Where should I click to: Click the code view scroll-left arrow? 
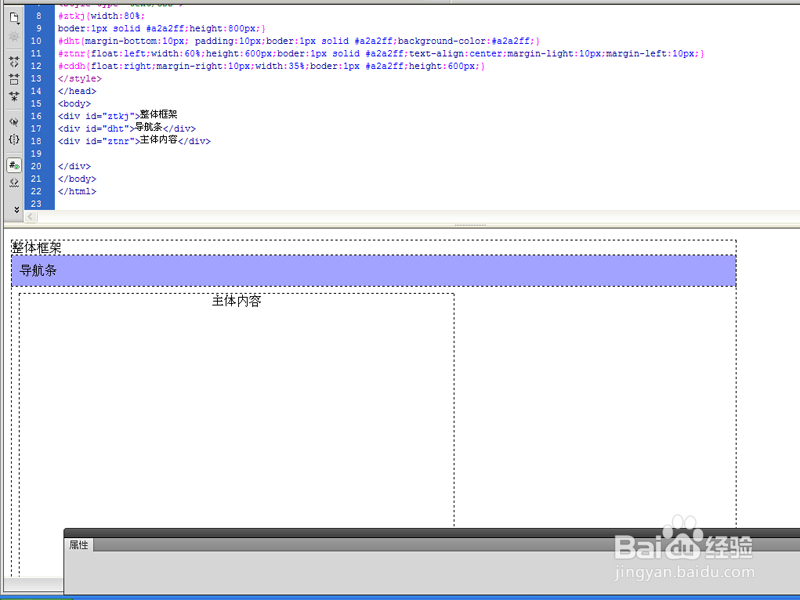point(31,217)
